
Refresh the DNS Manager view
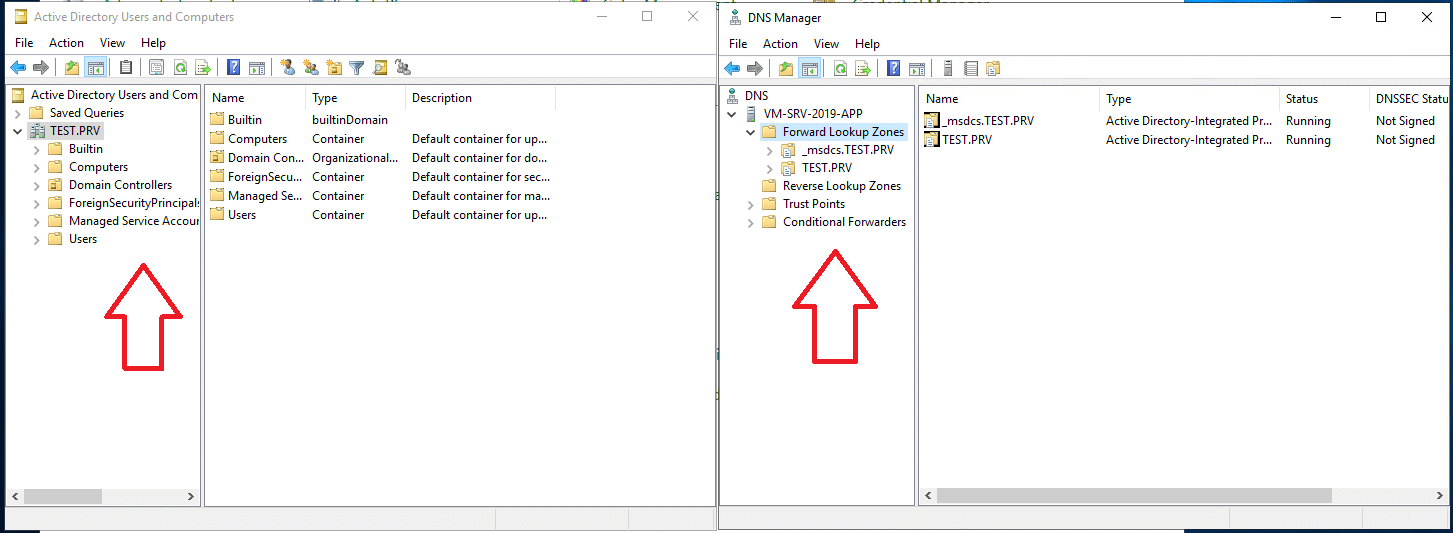[x=840, y=68]
